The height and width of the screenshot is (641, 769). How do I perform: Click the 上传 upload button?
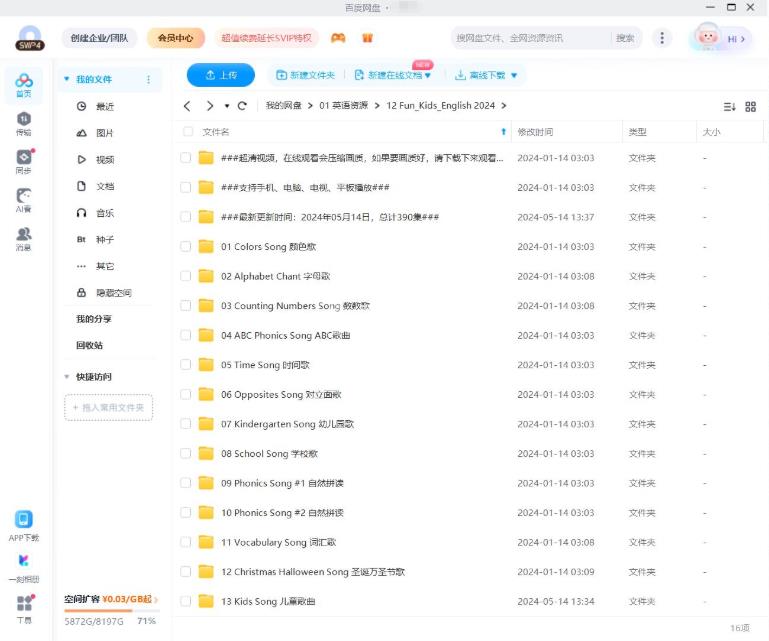221,75
